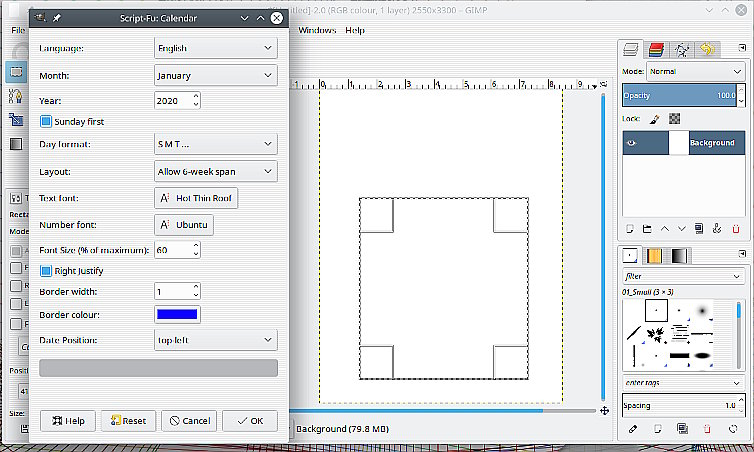Click the new layer icon
The image size is (754, 452).
point(630,229)
